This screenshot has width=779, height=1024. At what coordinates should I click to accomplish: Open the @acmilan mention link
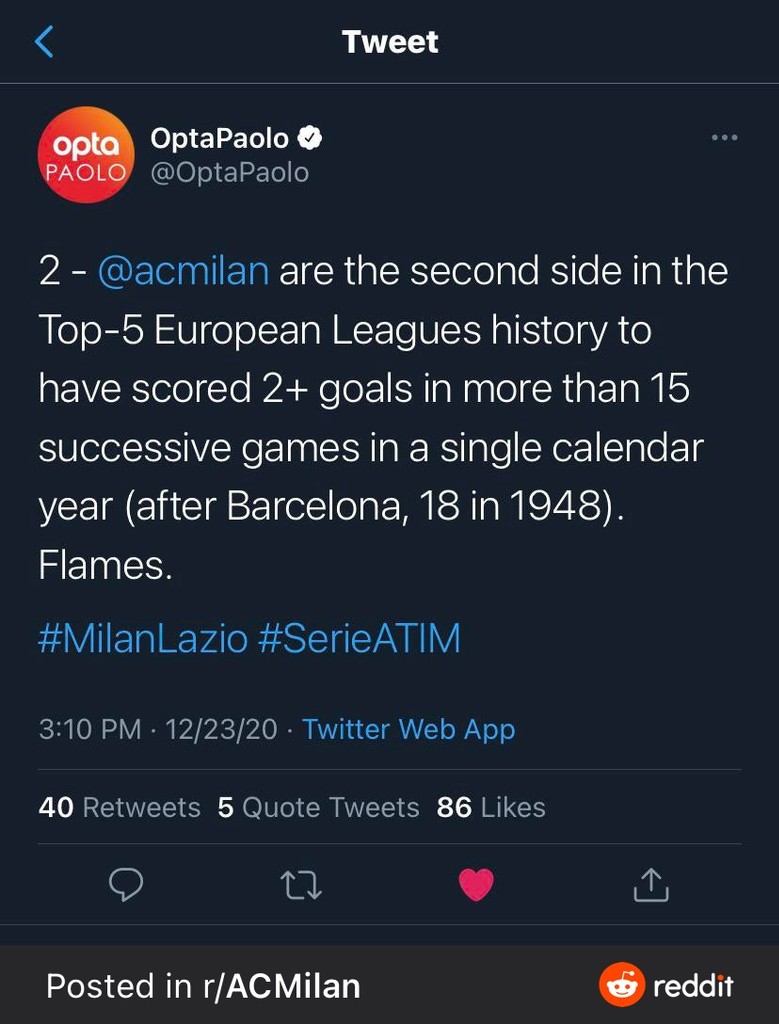(x=184, y=271)
